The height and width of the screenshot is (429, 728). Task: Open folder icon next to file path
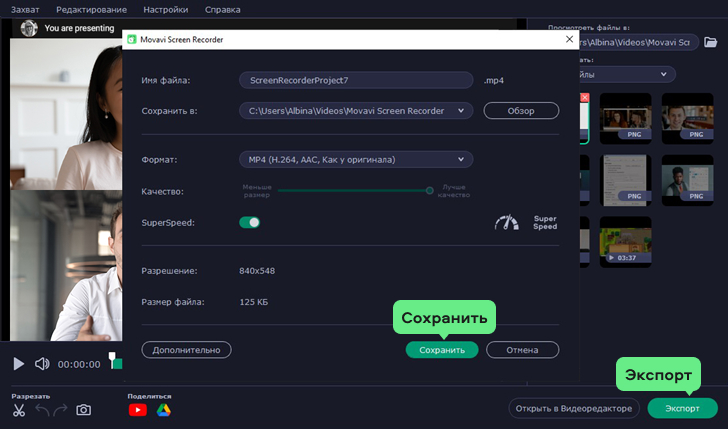(x=711, y=42)
